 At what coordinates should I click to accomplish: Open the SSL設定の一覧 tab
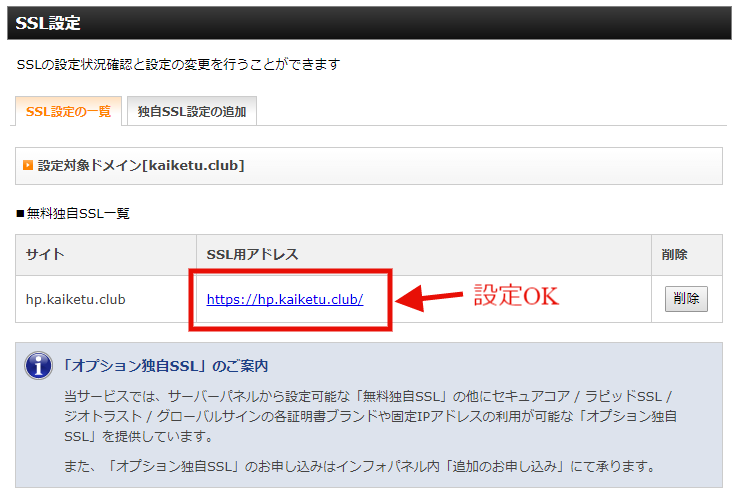click(68, 111)
